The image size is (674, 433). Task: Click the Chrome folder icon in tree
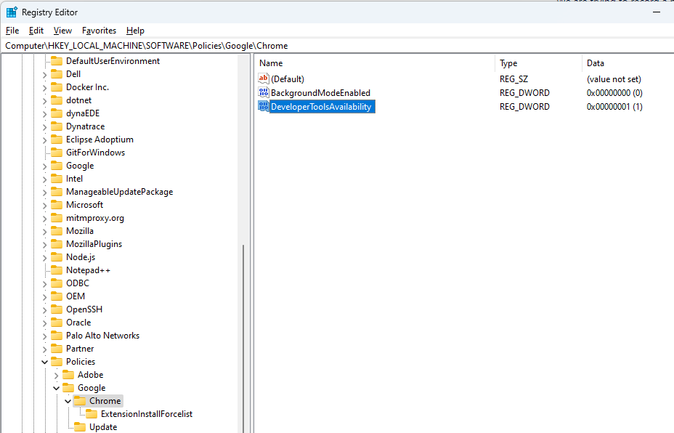[x=80, y=401]
